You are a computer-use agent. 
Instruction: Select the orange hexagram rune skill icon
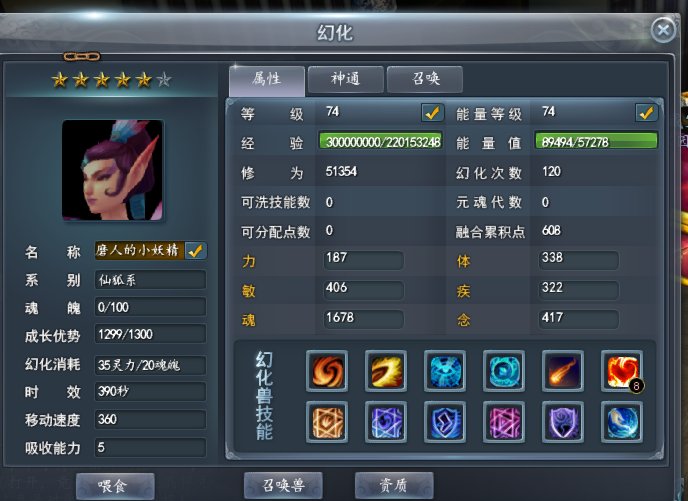tap(327, 422)
